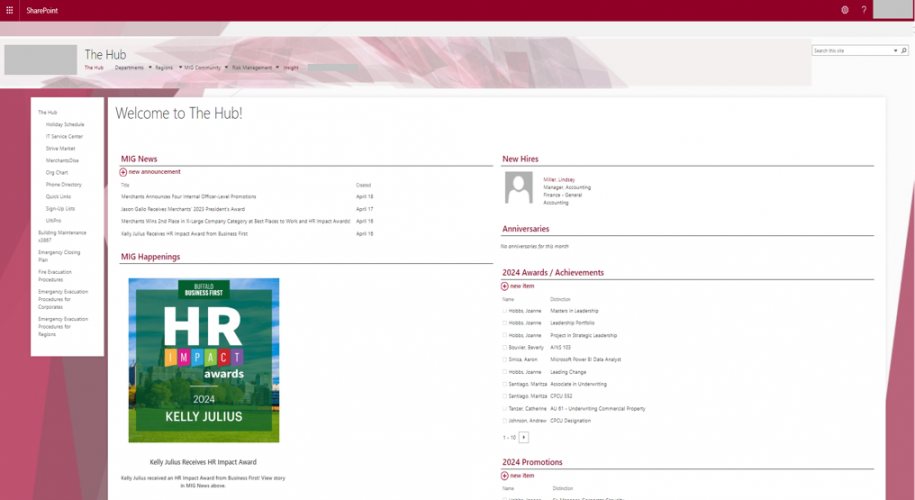The width and height of the screenshot is (915, 500).
Task: Tick checkbox for Project in Strategic Leadership row
Action: pos(505,335)
